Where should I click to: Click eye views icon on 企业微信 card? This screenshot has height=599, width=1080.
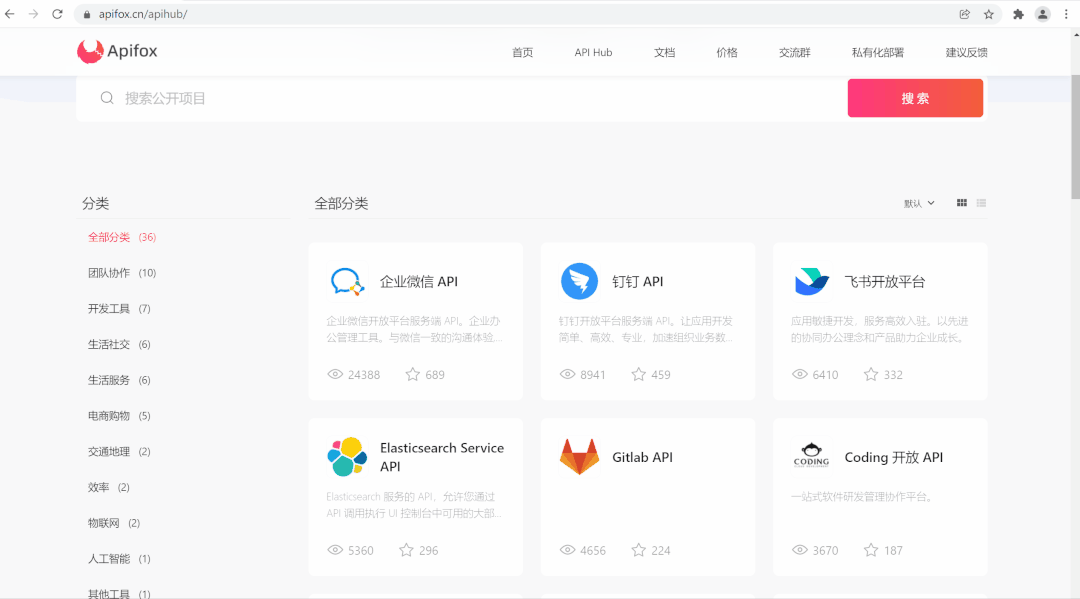335,375
